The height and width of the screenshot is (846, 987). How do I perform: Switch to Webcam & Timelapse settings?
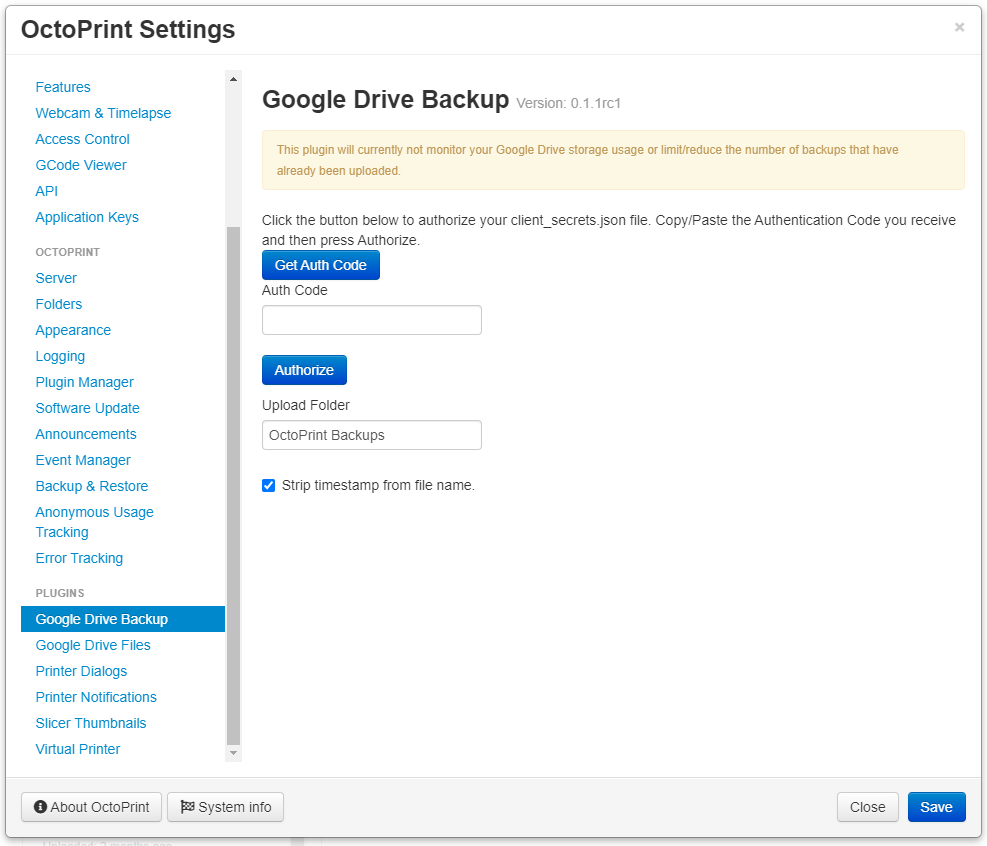(103, 113)
